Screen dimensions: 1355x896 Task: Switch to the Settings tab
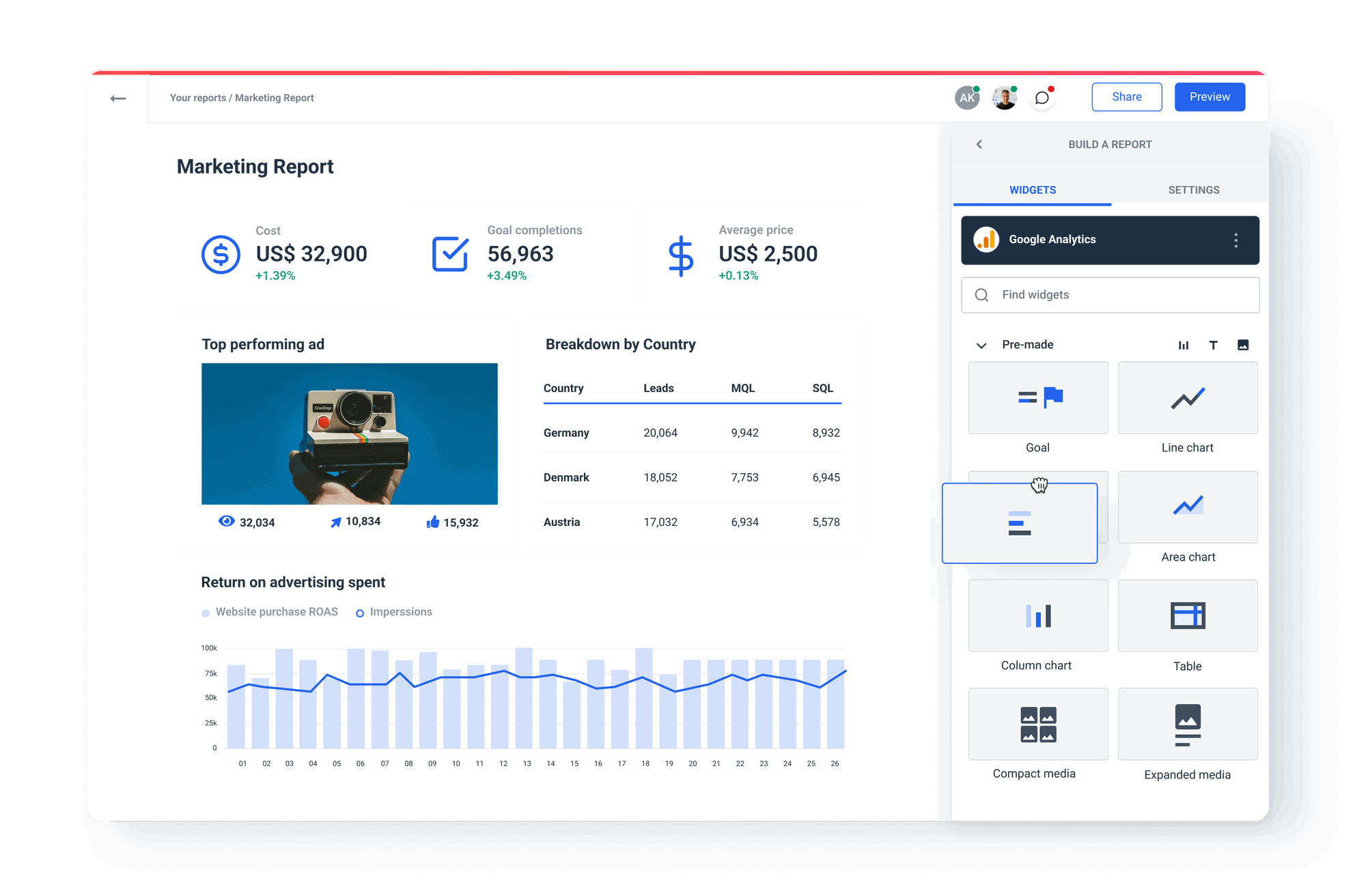tap(1194, 189)
